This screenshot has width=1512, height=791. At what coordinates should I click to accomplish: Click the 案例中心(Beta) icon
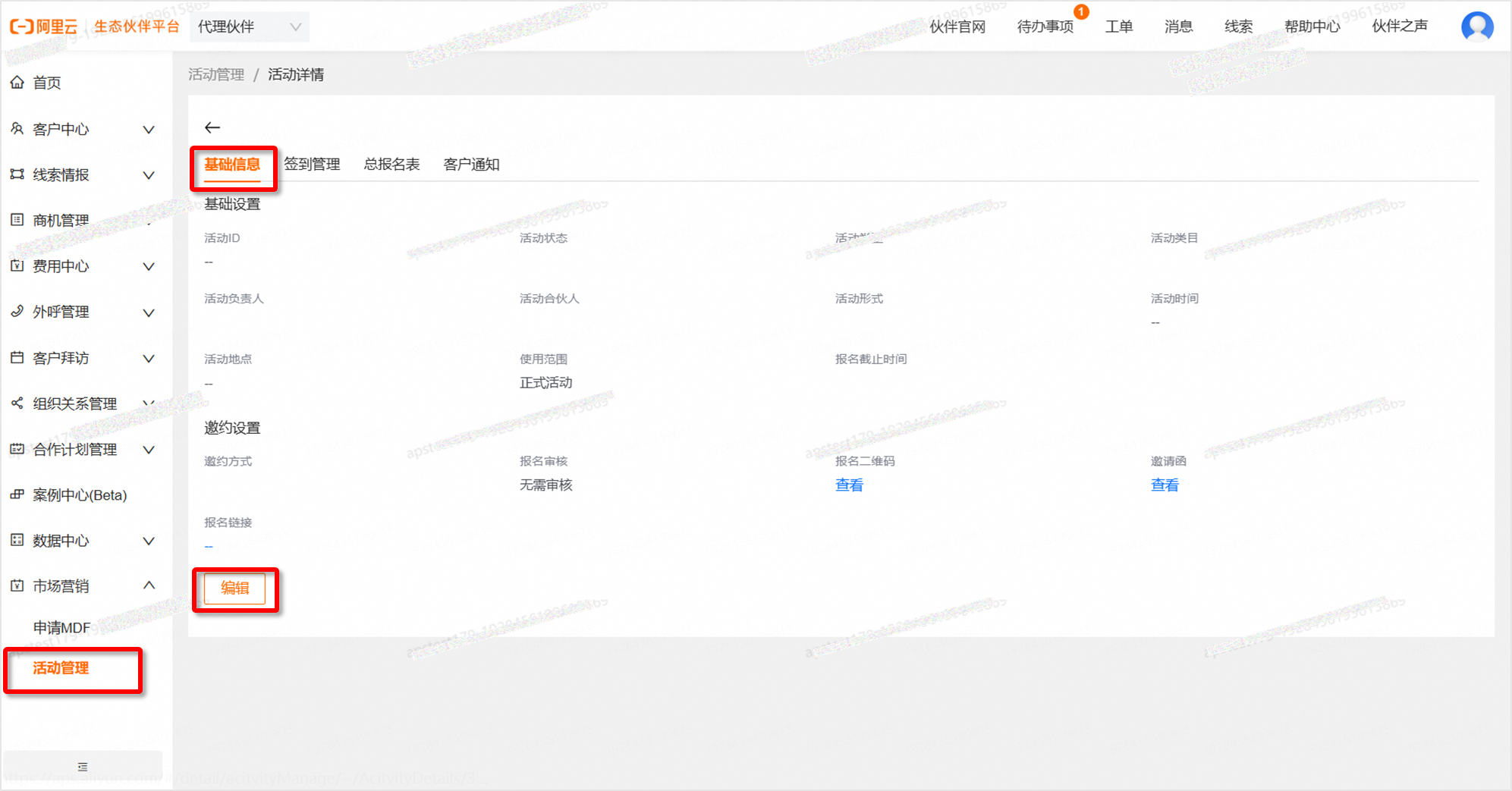click(x=17, y=494)
